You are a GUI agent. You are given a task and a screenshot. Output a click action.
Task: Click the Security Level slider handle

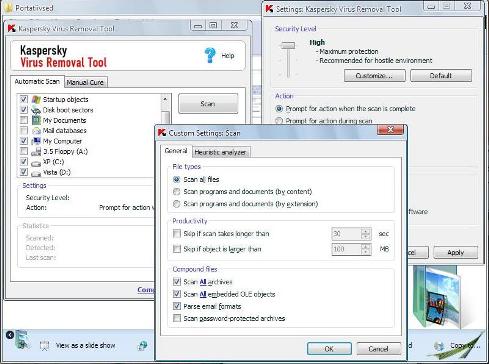click(x=288, y=45)
